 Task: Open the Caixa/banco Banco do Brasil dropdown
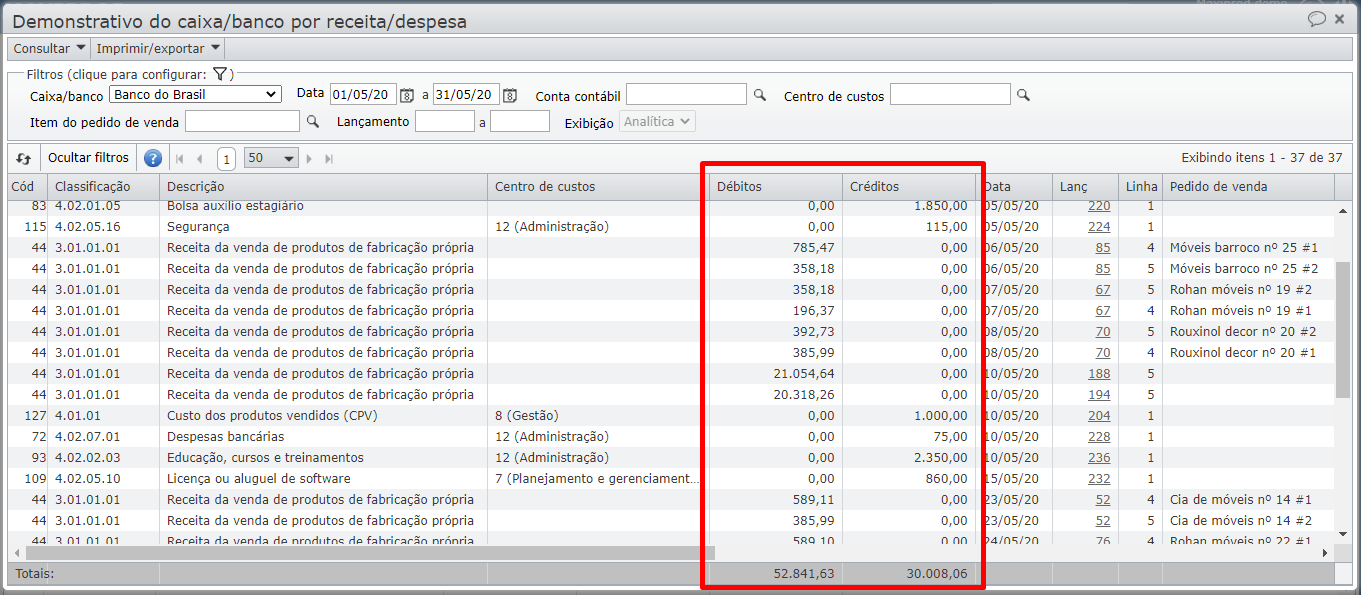[195, 94]
